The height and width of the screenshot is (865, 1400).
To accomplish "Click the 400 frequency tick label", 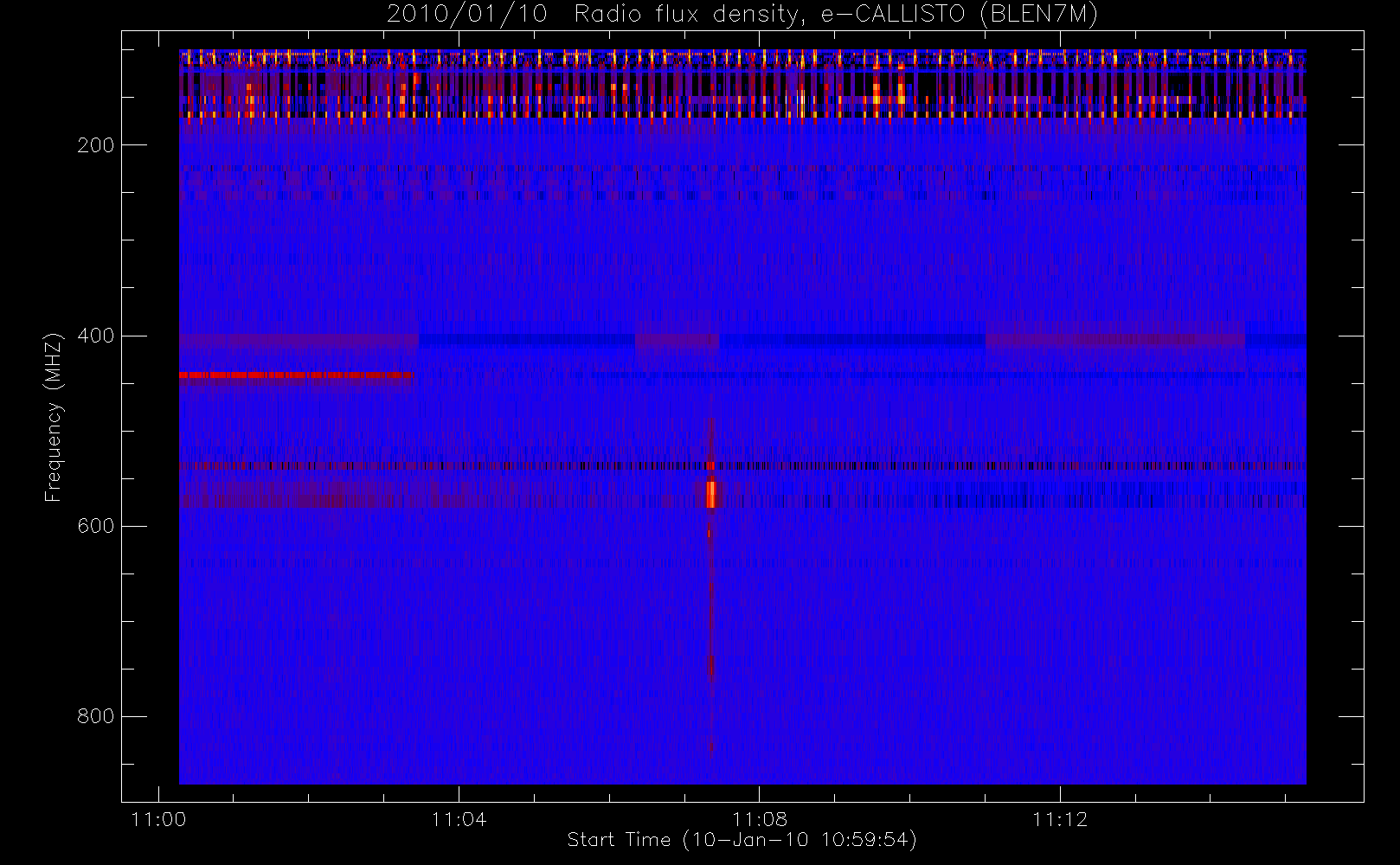I will (x=95, y=336).
